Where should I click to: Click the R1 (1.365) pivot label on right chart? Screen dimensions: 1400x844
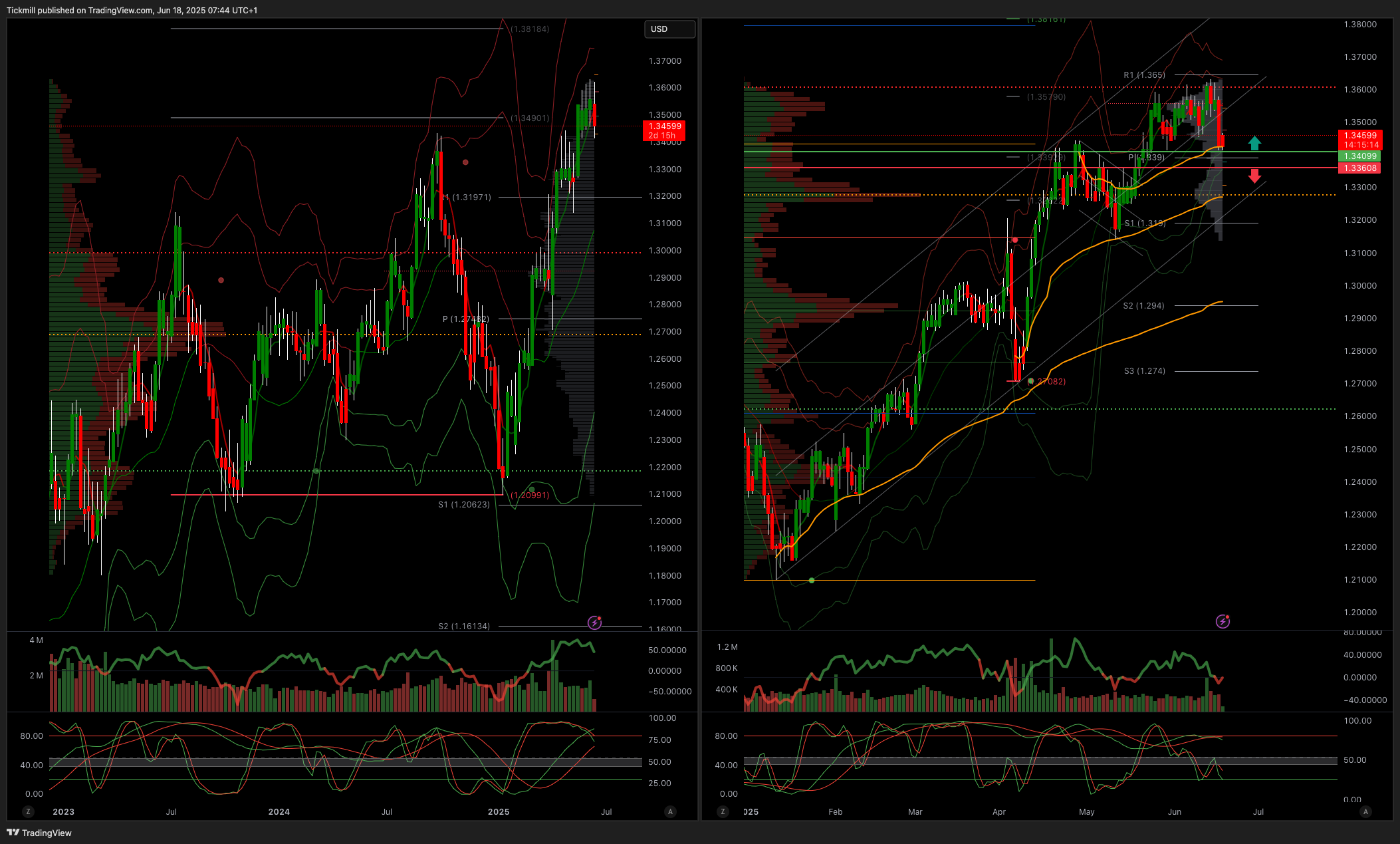(1144, 75)
